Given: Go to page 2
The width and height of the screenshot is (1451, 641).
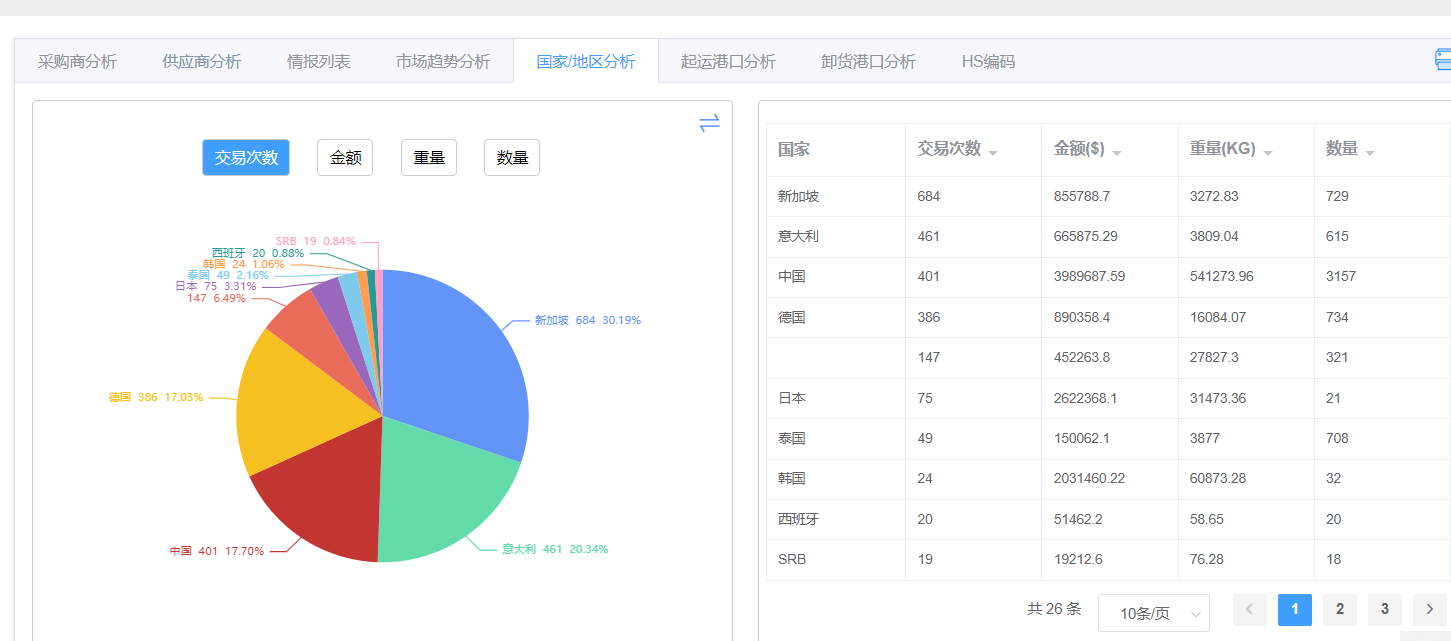Looking at the screenshot, I should click(1340, 610).
